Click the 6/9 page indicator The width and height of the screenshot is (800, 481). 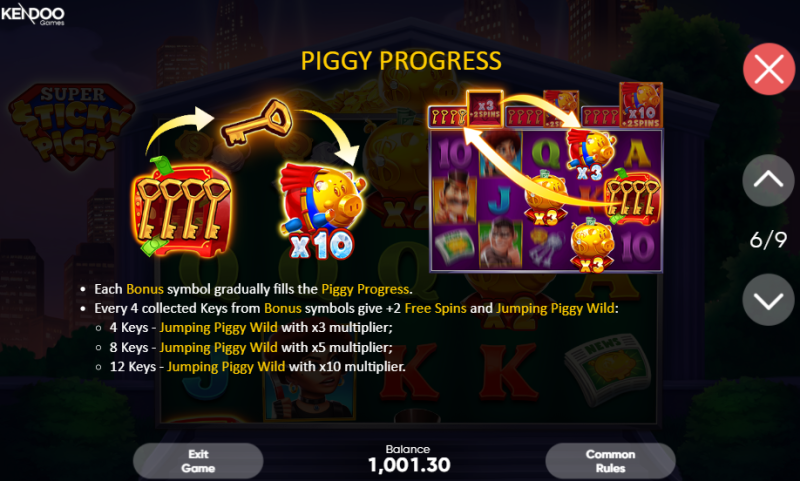(768, 239)
